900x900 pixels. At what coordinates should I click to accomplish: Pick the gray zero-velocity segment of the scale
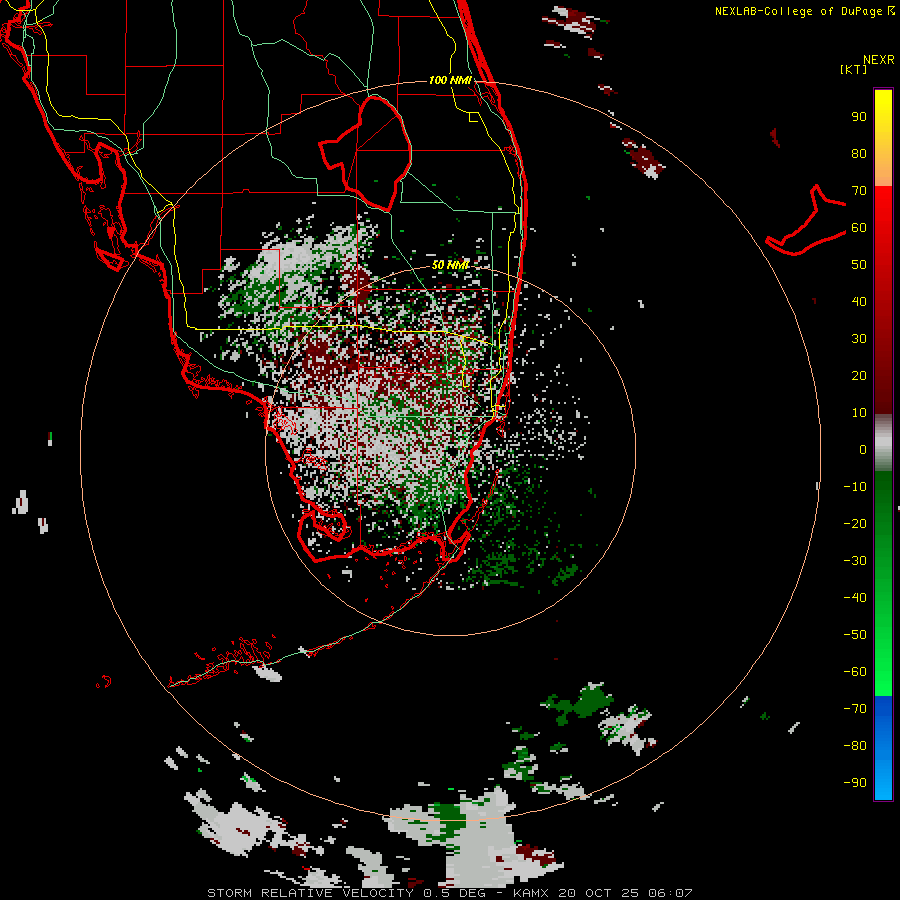point(883,443)
